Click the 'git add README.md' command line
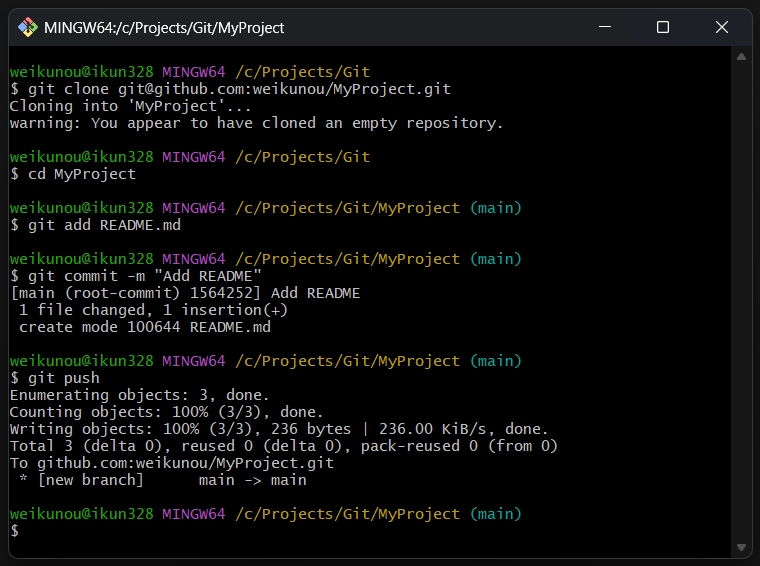Image resolution: width=760 pixels, height=566 pixels. [95, 225]
